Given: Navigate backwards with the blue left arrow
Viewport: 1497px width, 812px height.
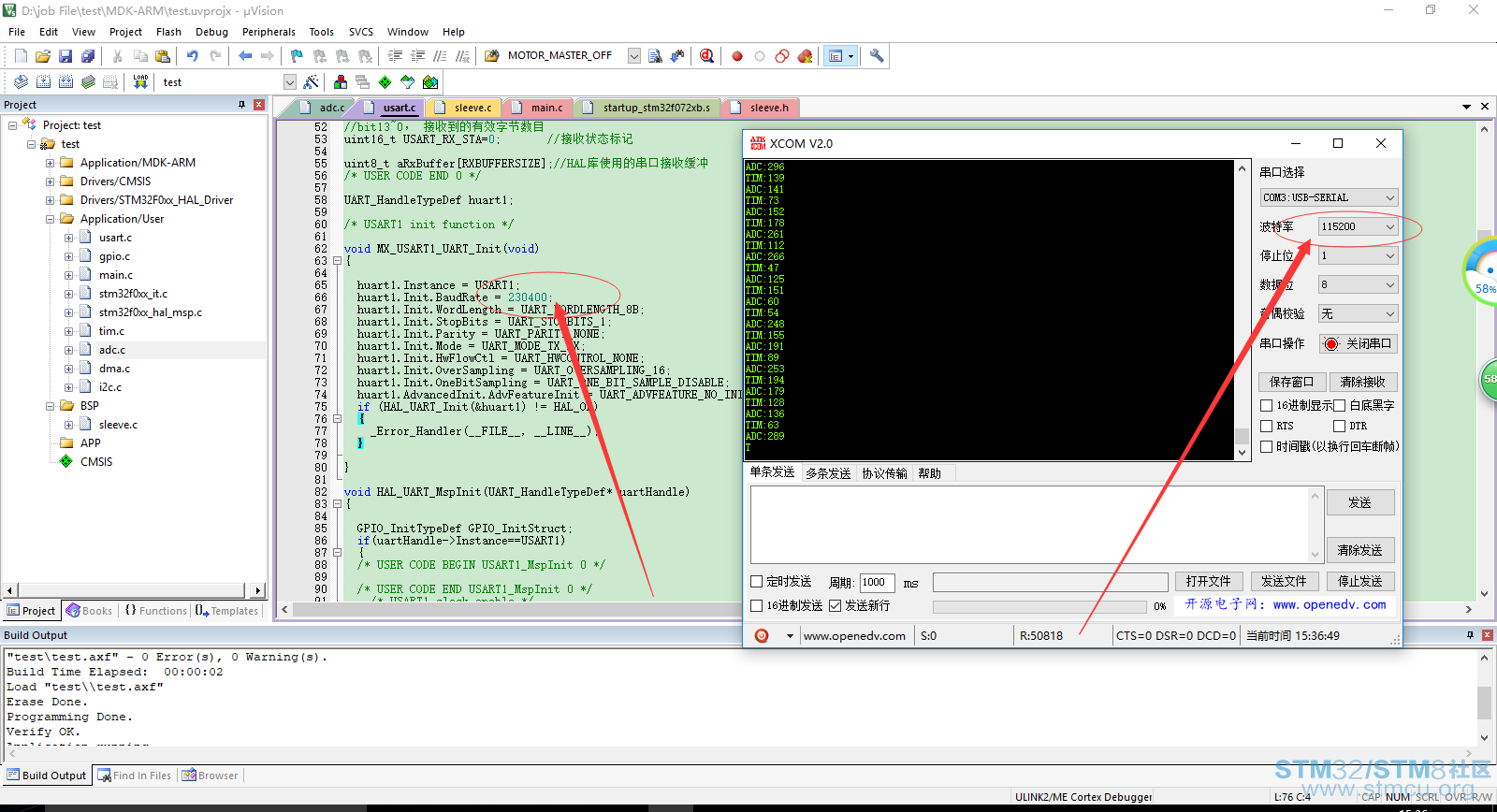Looking at the screenshot, I should tap(245, 56).
